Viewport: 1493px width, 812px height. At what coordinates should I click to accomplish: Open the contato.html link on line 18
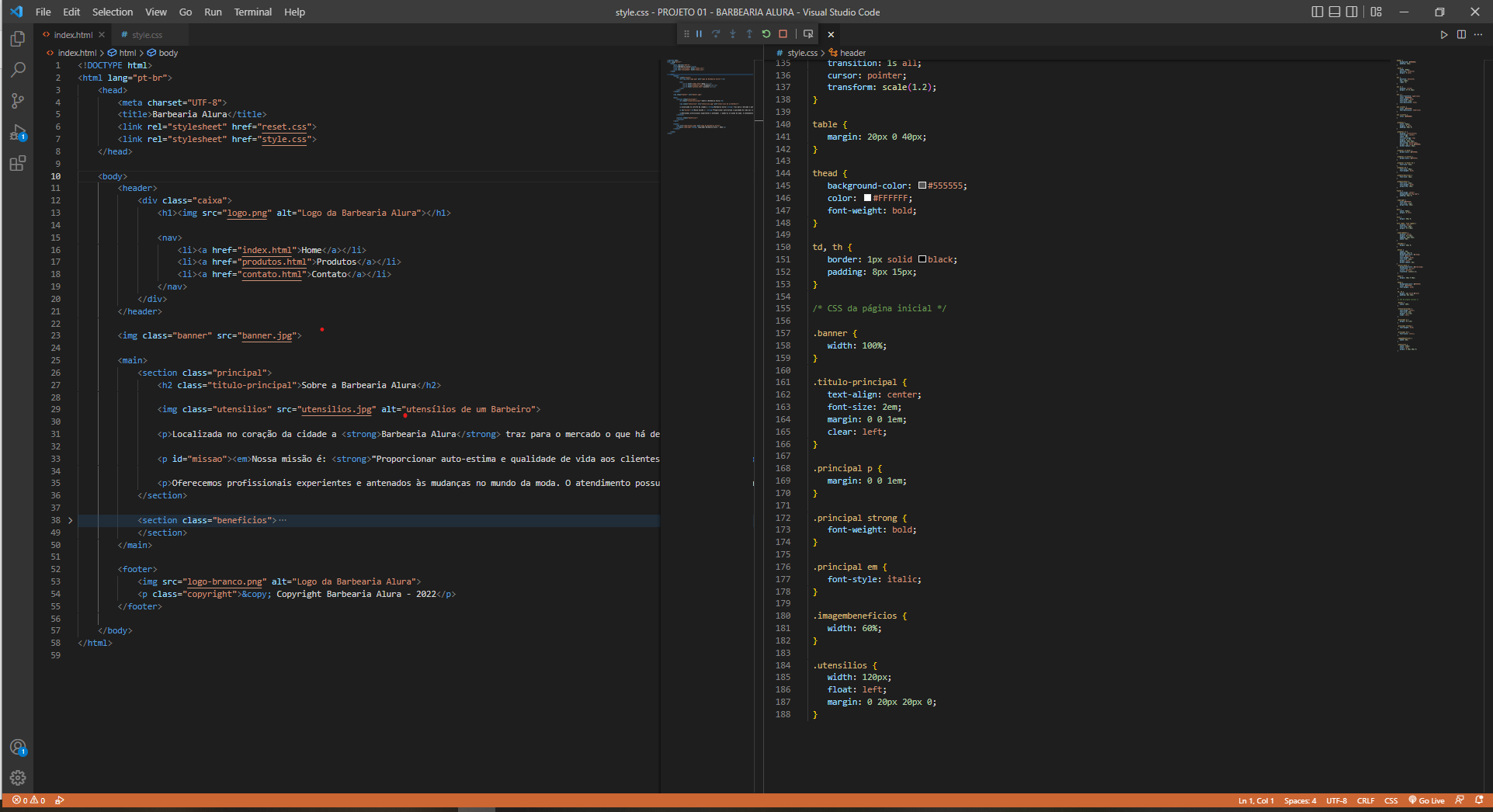(x=272, y=274)
